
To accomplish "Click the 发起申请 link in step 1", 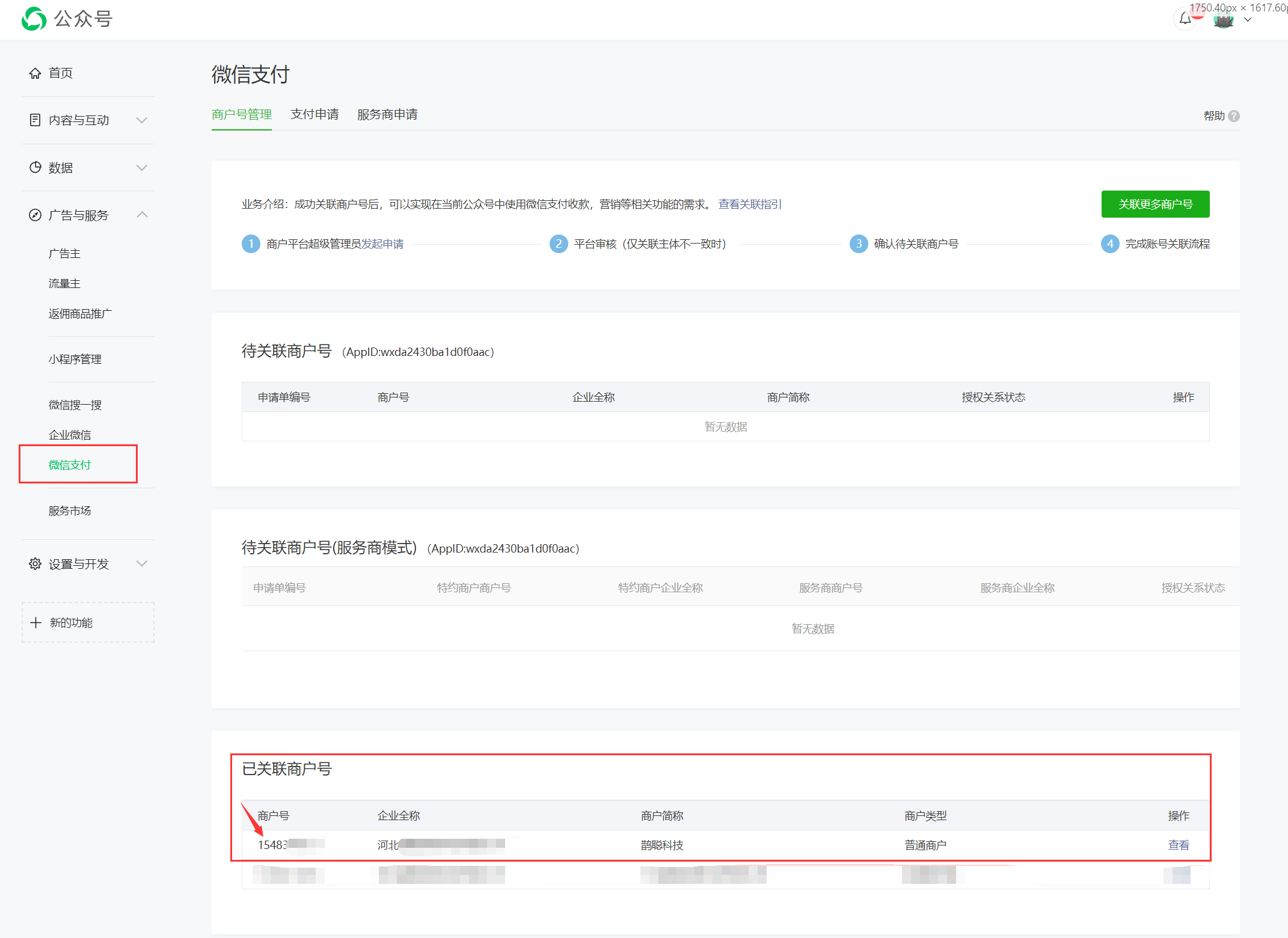I will [x=382, y=244].
